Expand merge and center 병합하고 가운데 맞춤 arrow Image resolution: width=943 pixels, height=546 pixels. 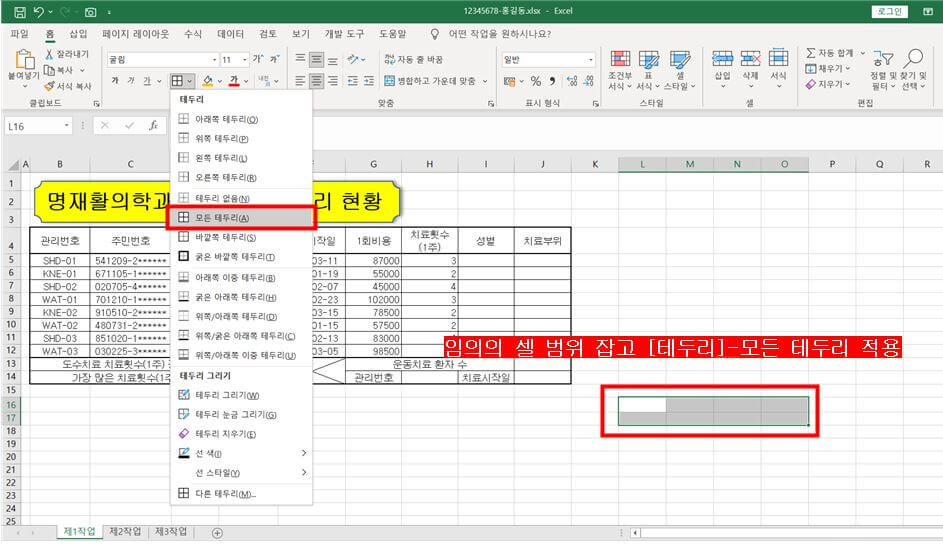485,81
